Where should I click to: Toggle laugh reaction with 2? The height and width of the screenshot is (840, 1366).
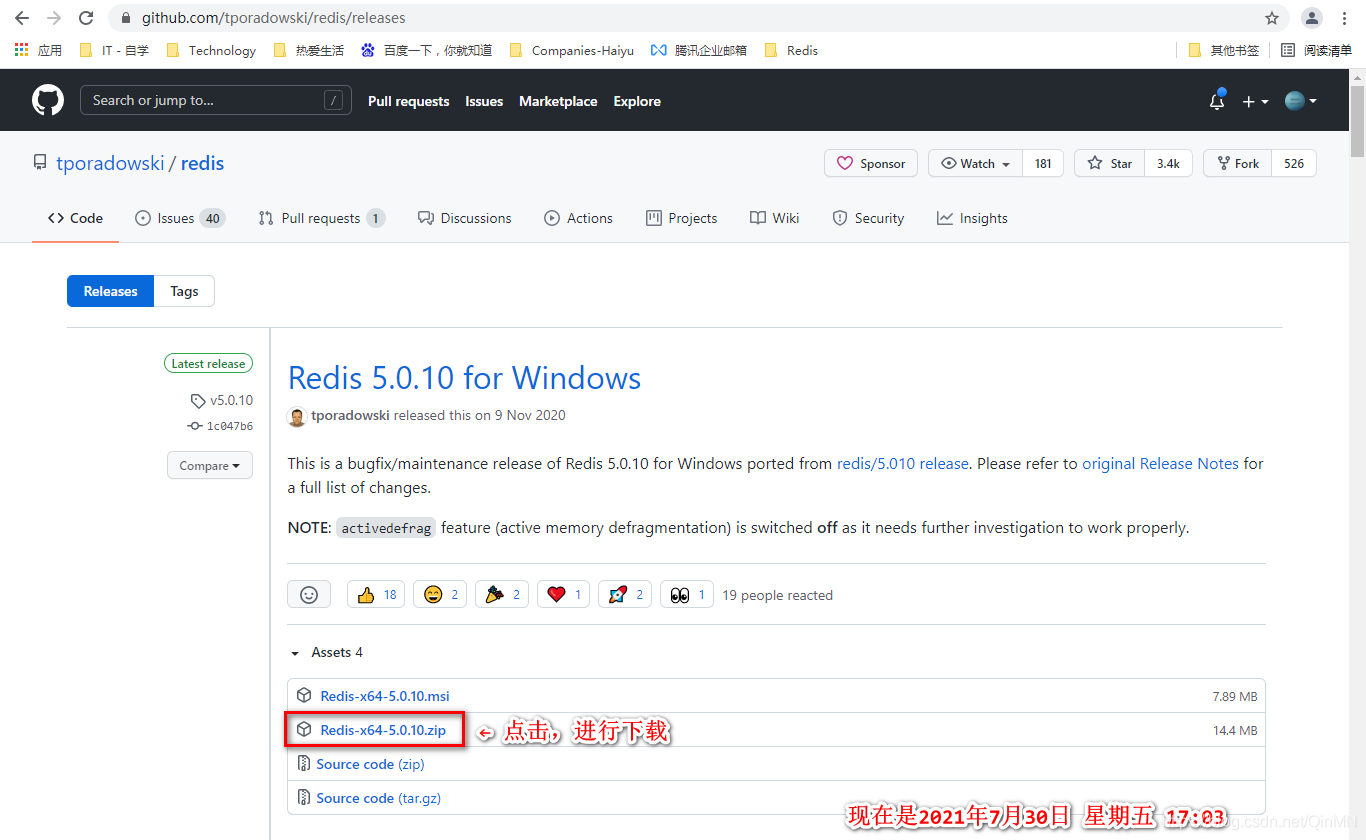[441, 594]
